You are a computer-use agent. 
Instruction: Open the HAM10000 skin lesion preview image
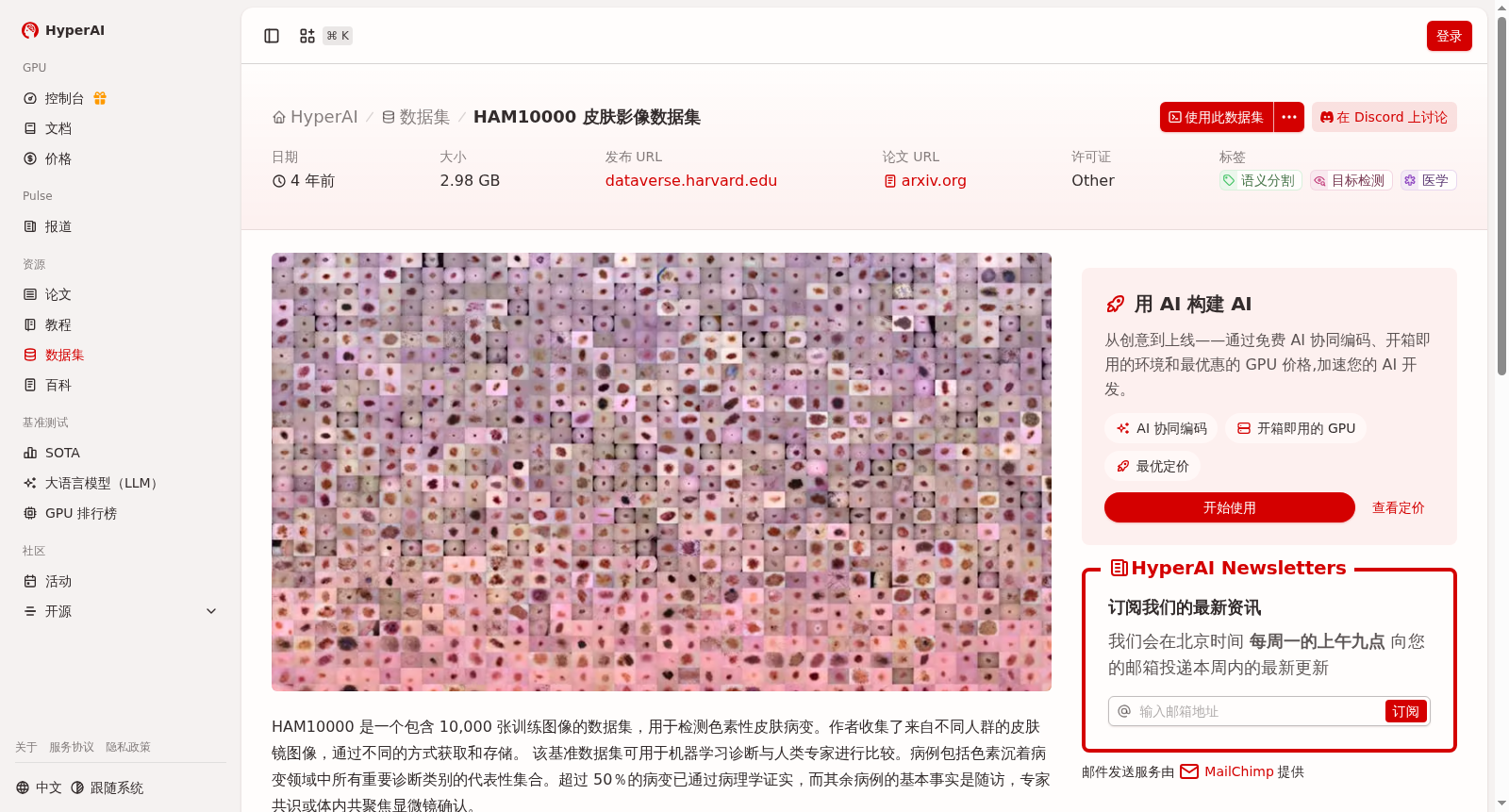[661, 472]
